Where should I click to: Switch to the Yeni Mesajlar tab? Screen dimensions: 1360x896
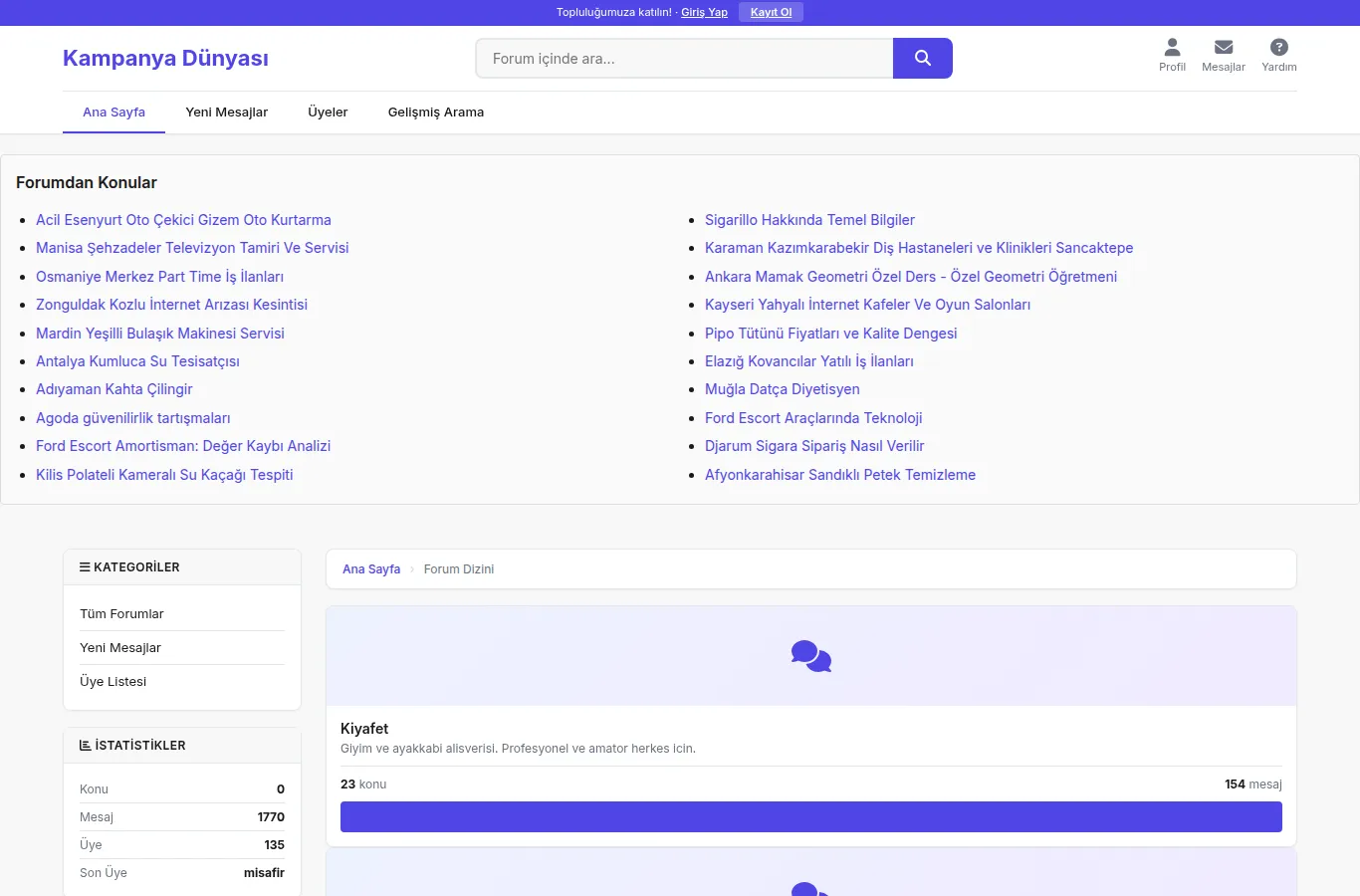point(226,112)
